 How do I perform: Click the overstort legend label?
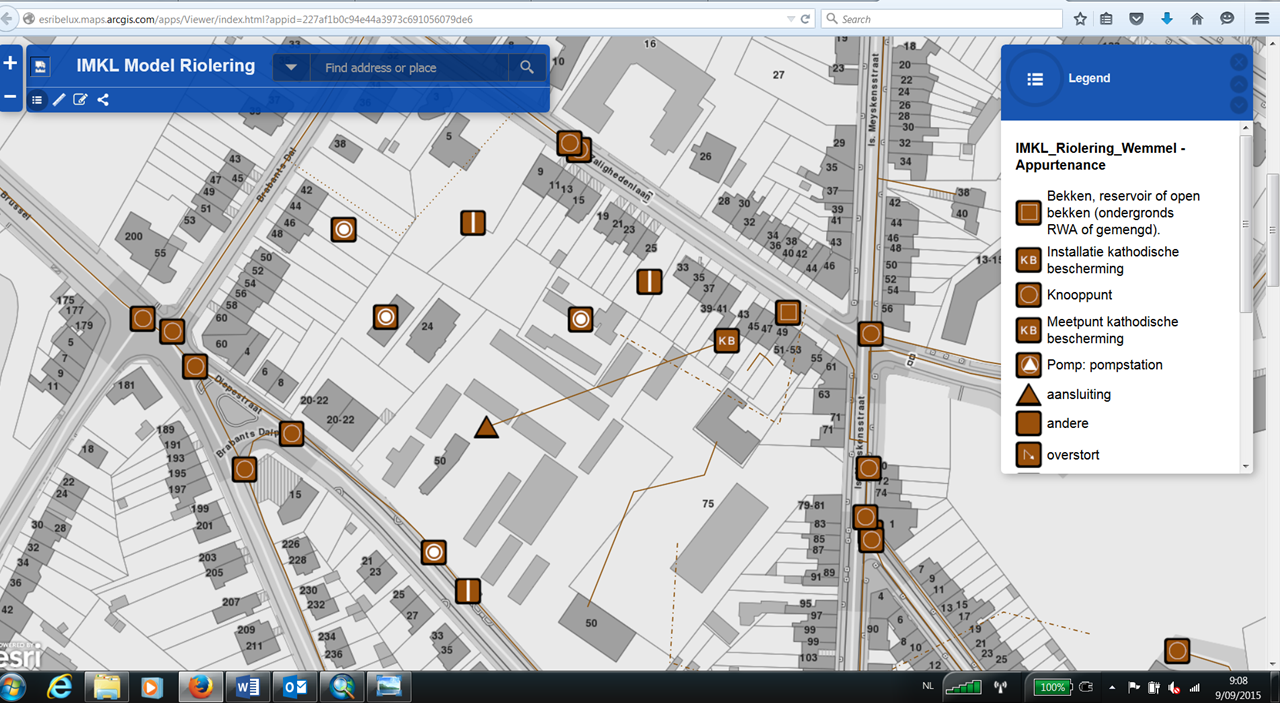tap(1073, 455)
